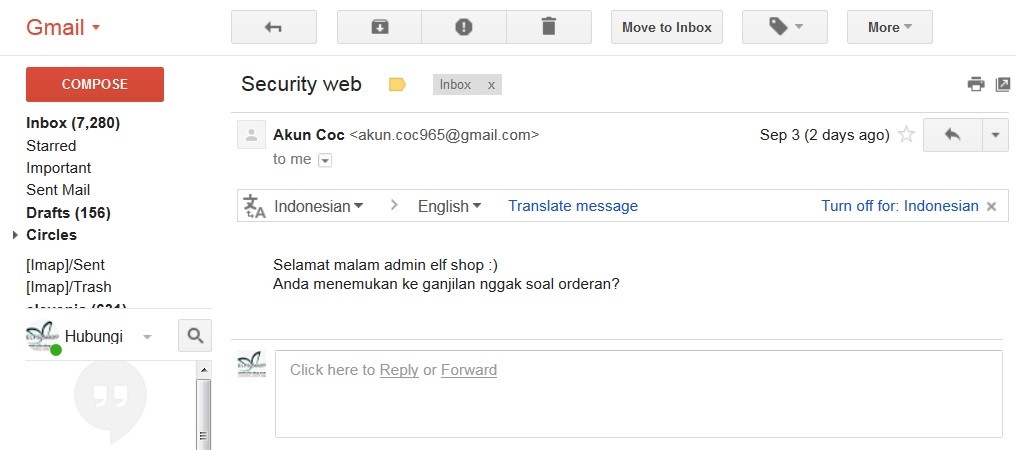The image size is (1016, 450).
Task: Open the Sent Mail folder
Action: [58, 190]
